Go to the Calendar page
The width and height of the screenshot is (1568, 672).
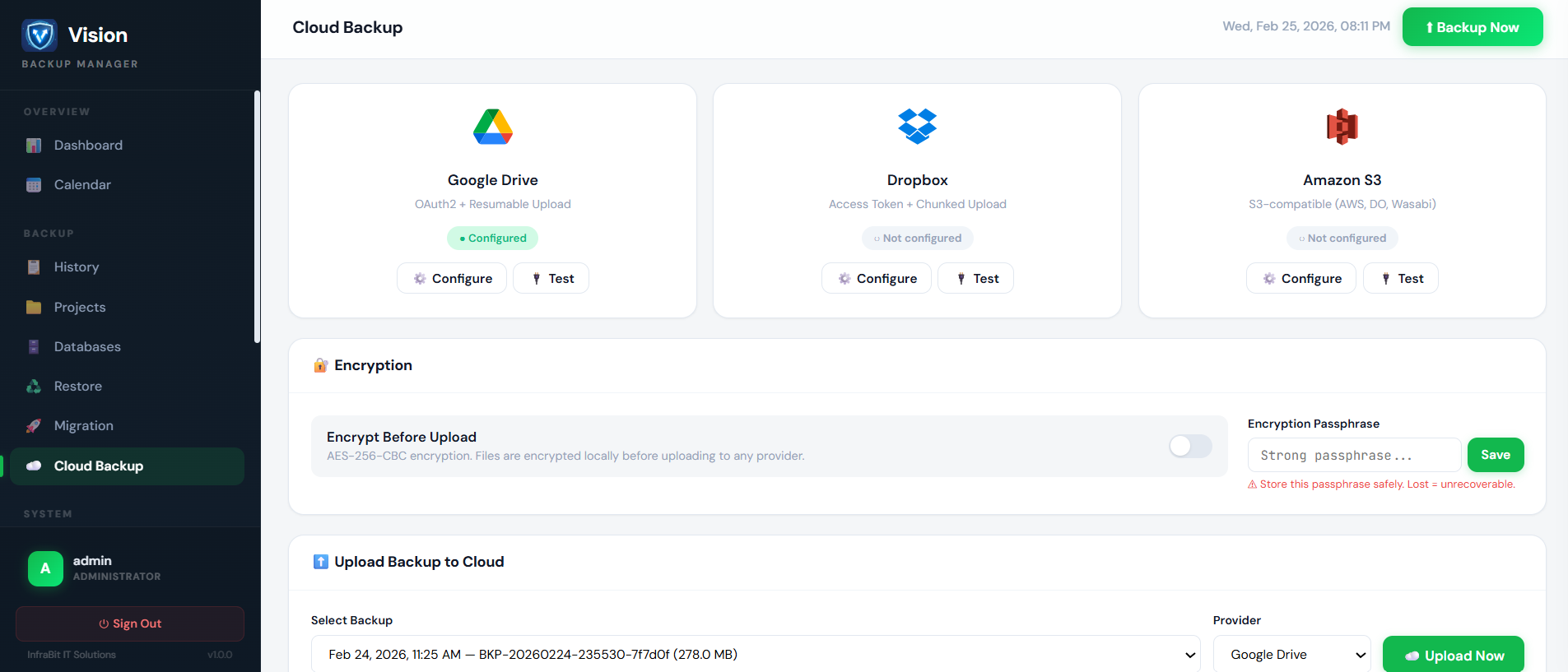point(128,185)
